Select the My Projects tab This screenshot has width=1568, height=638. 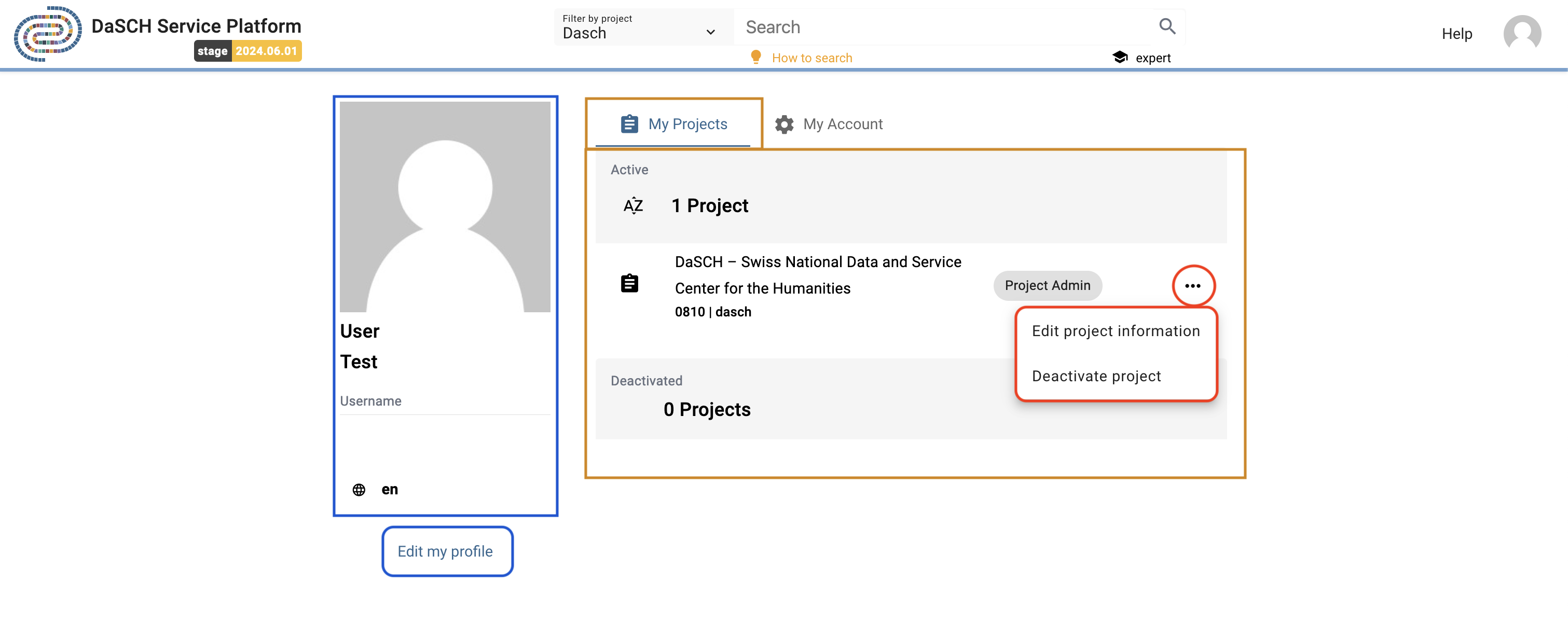pyautogui.click(x=673, y=123)
